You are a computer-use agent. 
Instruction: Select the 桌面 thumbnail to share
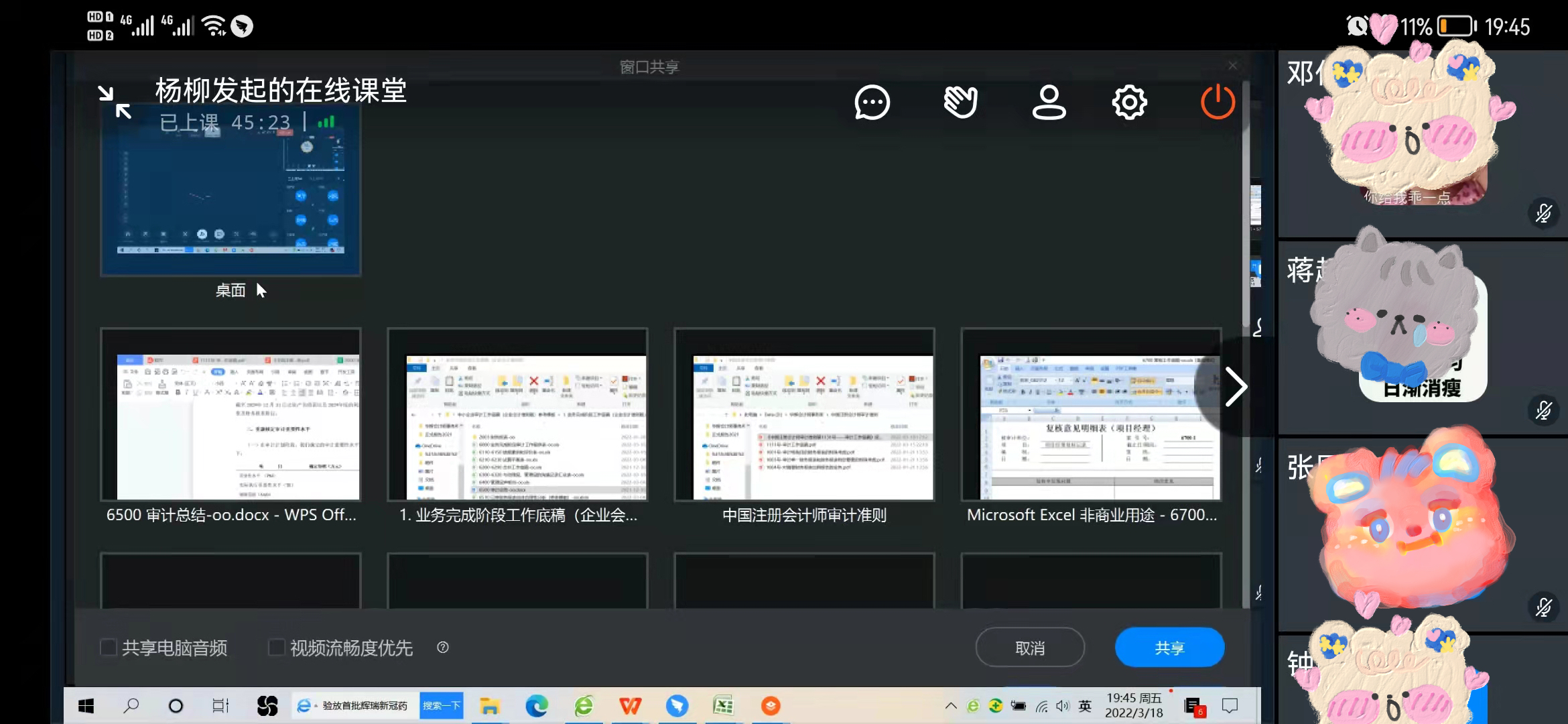point(231,190)
